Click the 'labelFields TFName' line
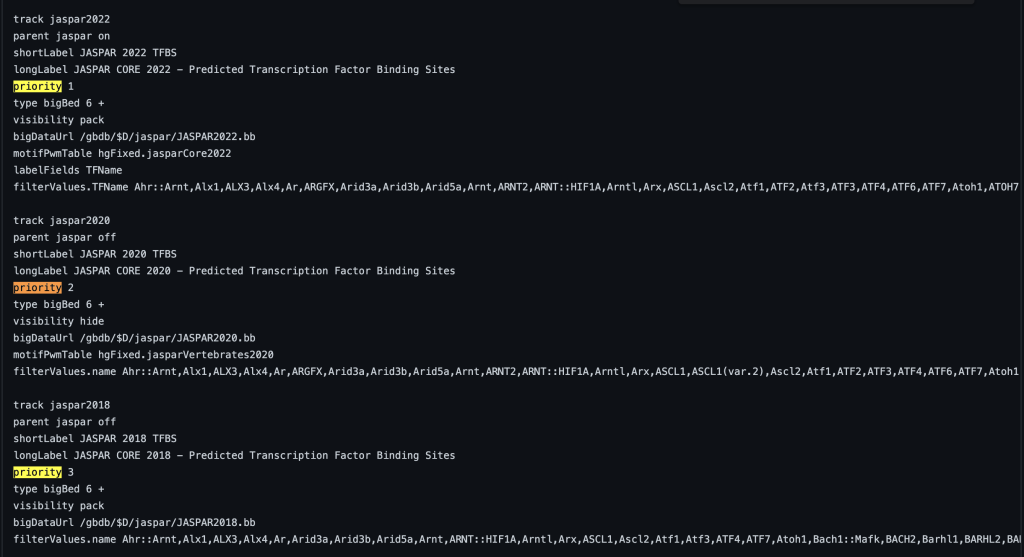1024x557 pixels. (x=67, y=170)
